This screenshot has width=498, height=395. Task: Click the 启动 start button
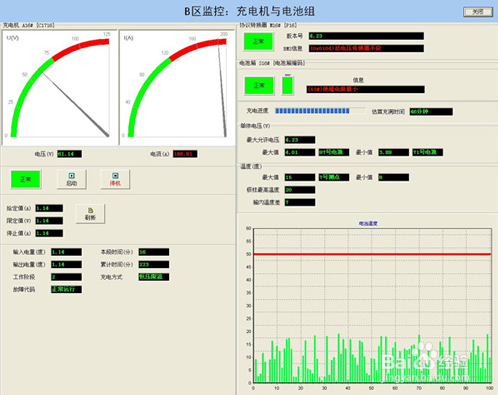[x=72, y=179]
